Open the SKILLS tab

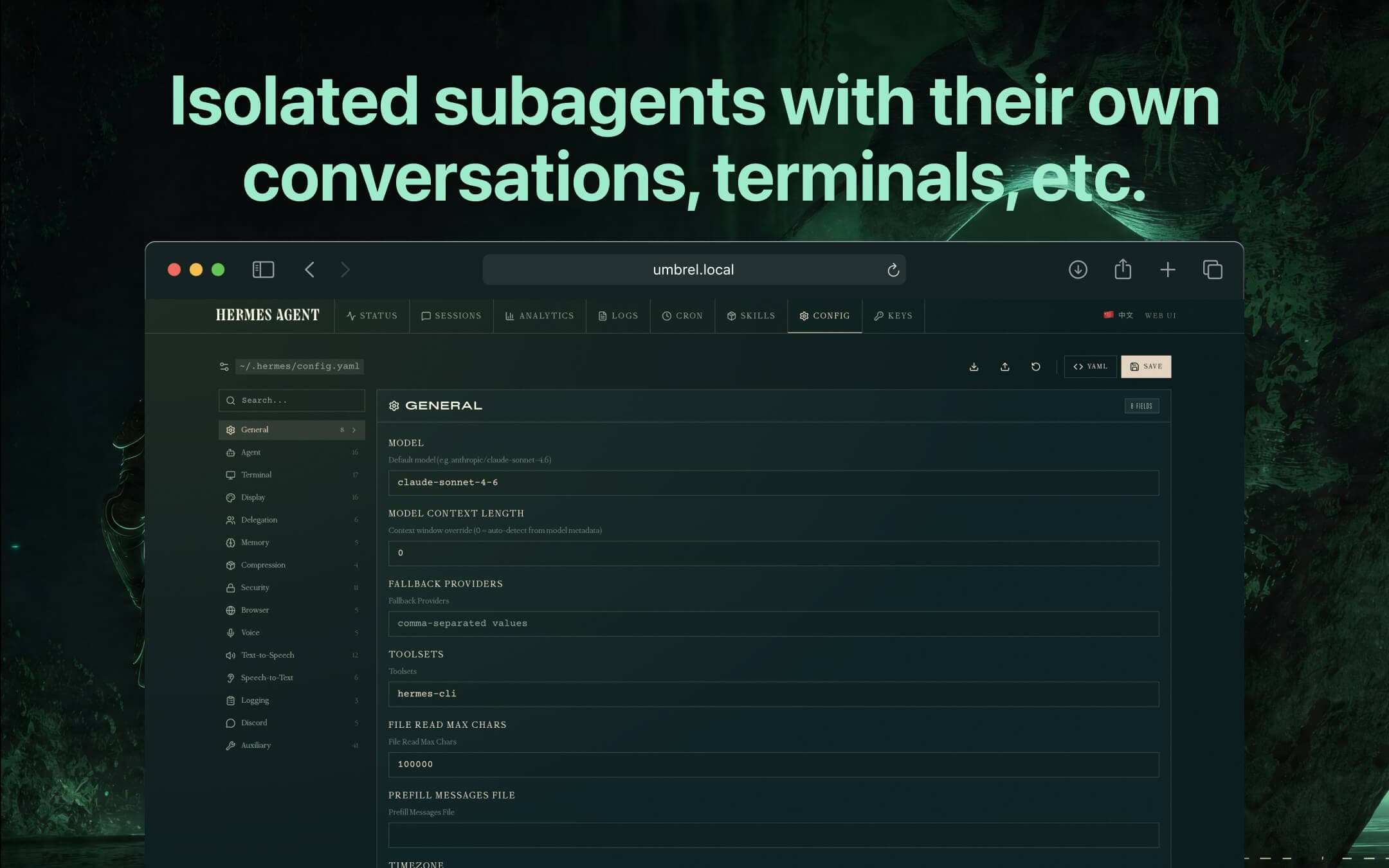tap(751, 316)
